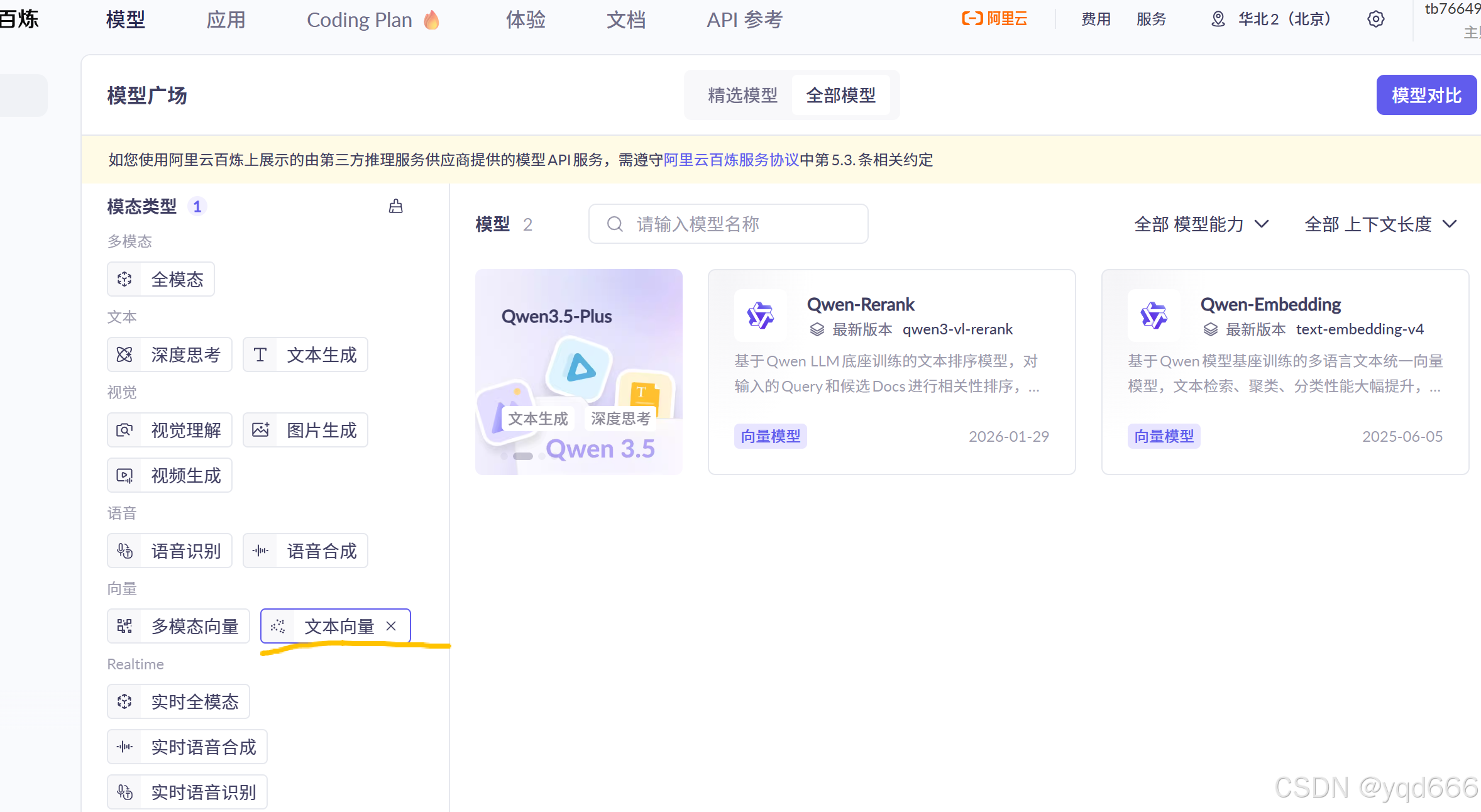
Task: Toggle the 视觉理解 filter chip
Action: (170, 430)
